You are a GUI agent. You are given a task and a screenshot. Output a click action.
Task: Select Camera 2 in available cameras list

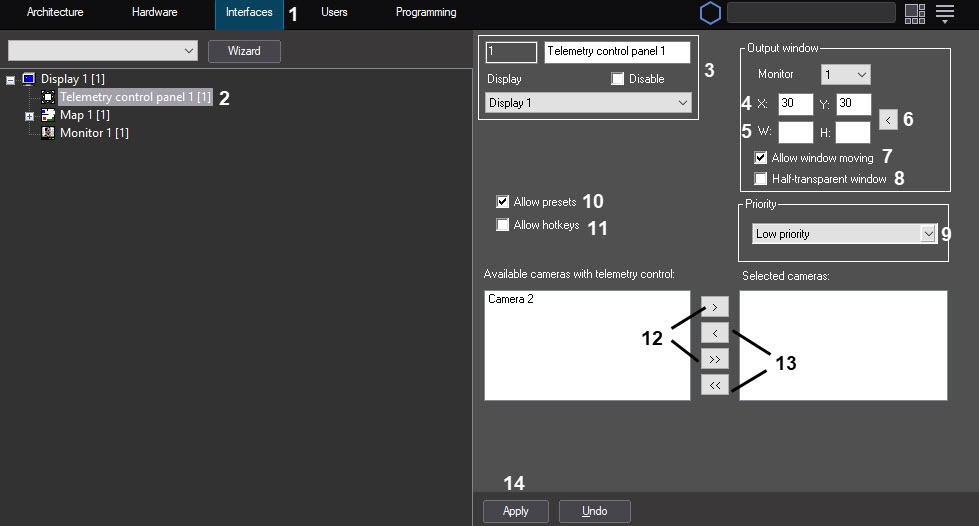point(511,299)
